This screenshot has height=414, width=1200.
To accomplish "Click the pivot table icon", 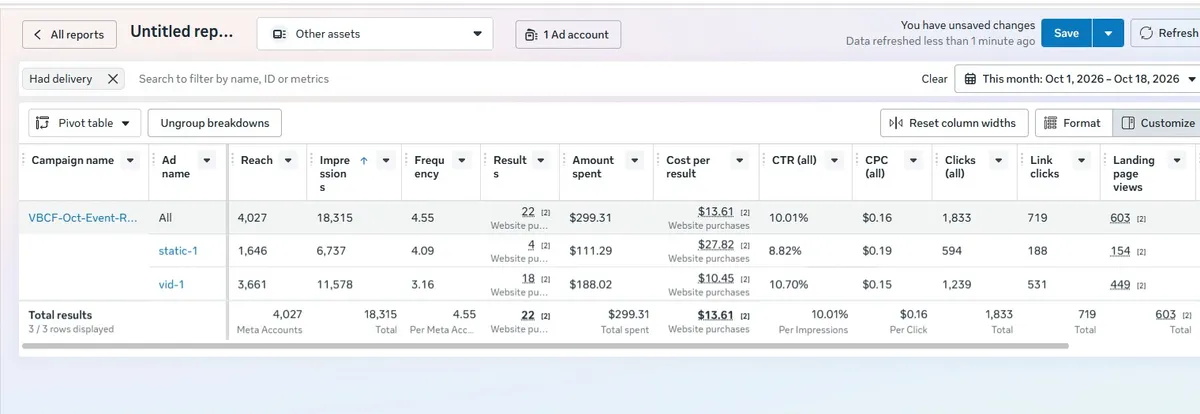I will 43,123.
